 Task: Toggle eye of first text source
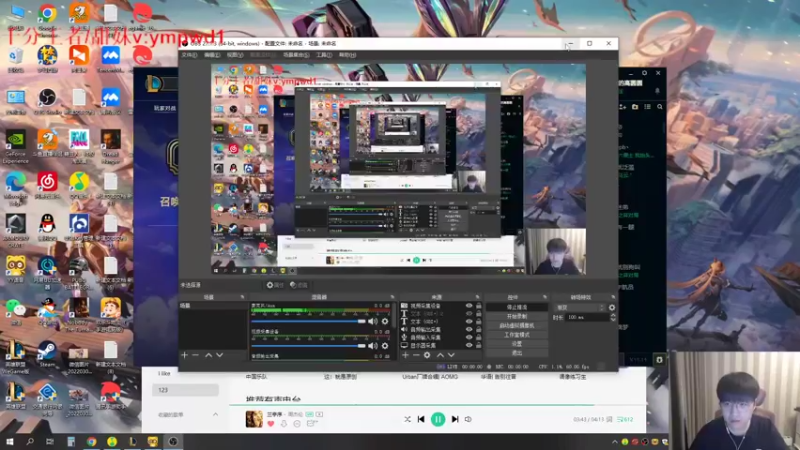point(469,314)
